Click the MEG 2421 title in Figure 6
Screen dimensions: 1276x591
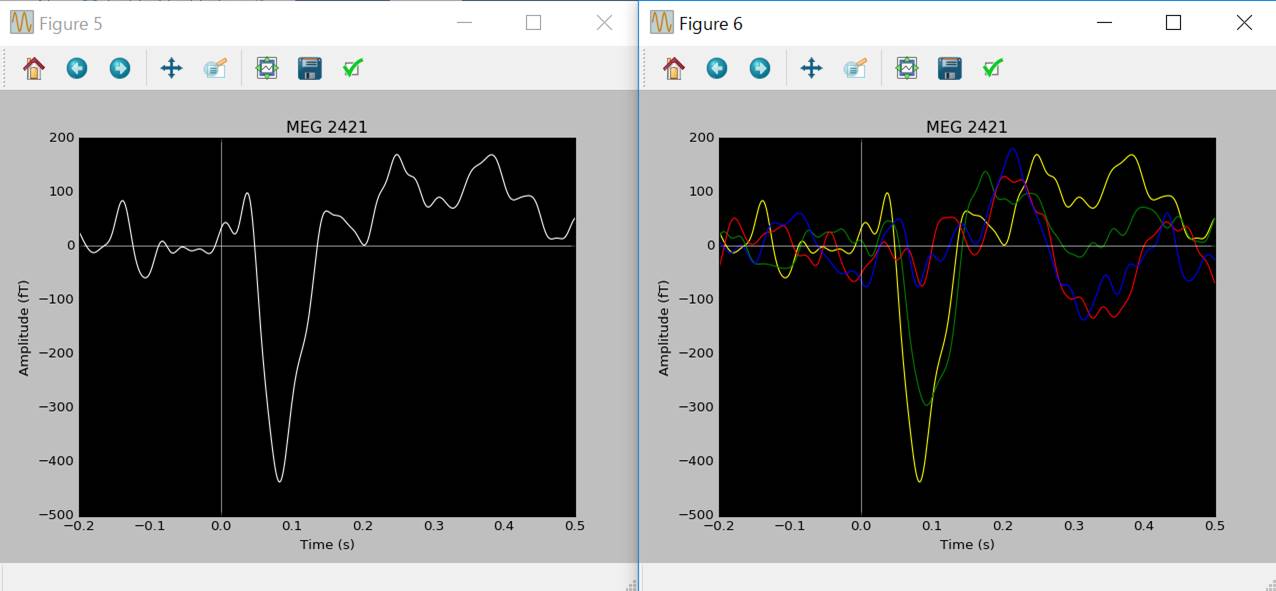click(966, 127)
